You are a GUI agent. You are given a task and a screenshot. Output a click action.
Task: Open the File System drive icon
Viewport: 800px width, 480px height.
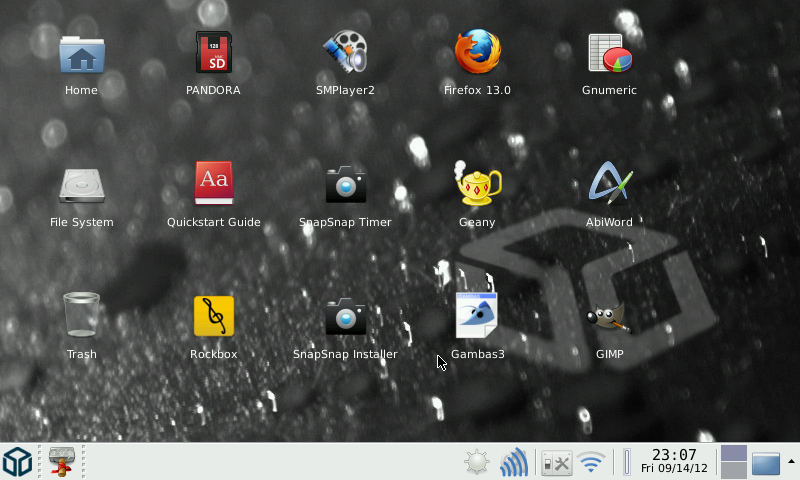click(x=81, y=186)
